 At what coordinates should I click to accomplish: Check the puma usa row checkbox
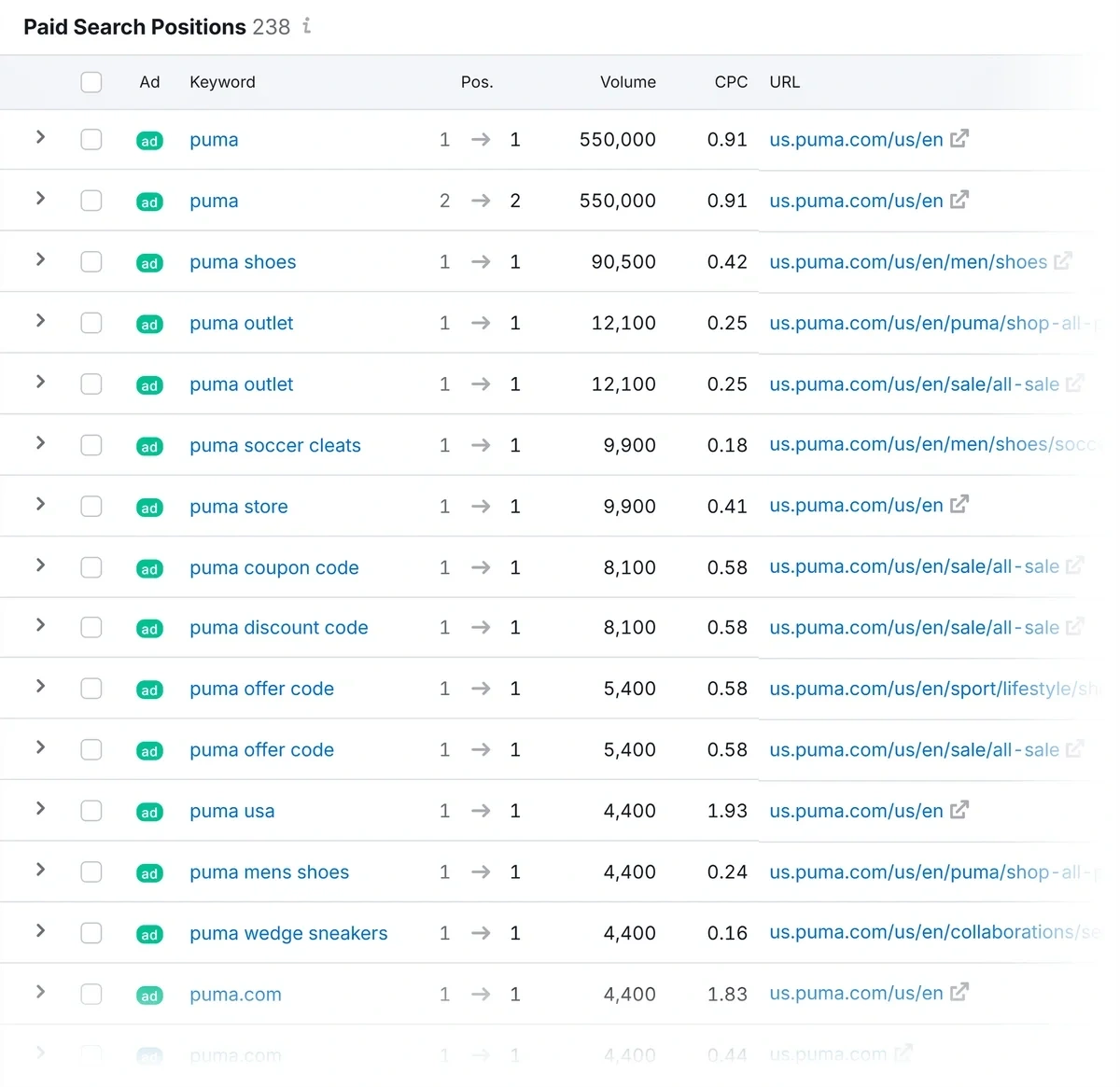91,811
